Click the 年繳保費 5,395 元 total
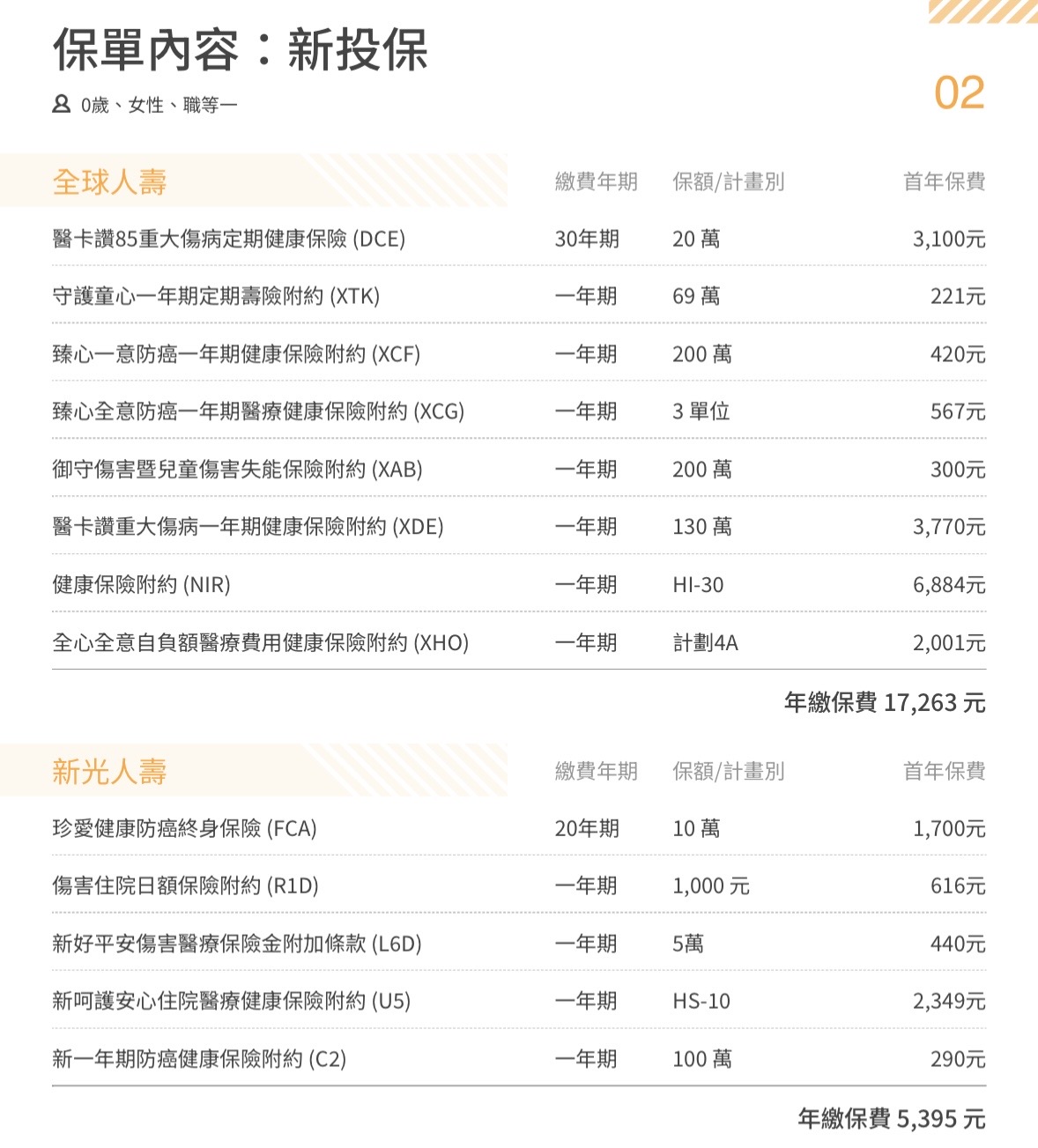This screenshot has width=1038, height=1148. [891, 1119]
